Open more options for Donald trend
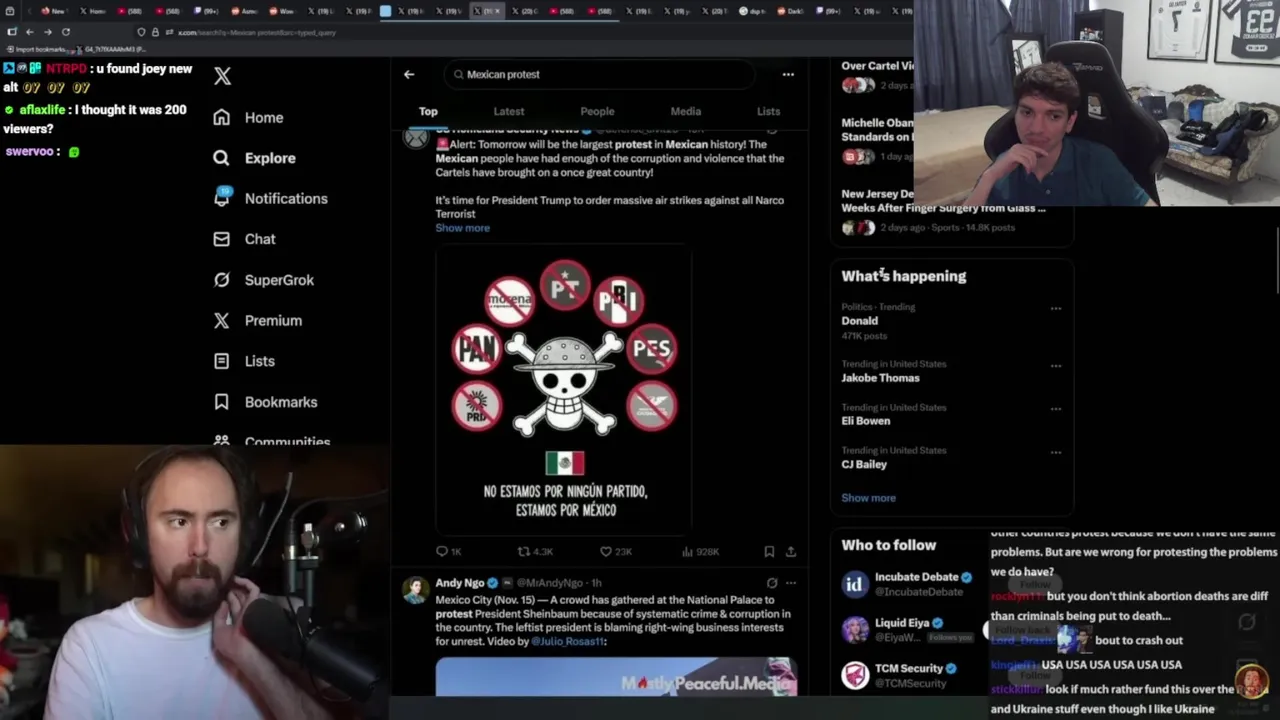Viewport: 1280px width, 720px height. [x=1056, y=309]
